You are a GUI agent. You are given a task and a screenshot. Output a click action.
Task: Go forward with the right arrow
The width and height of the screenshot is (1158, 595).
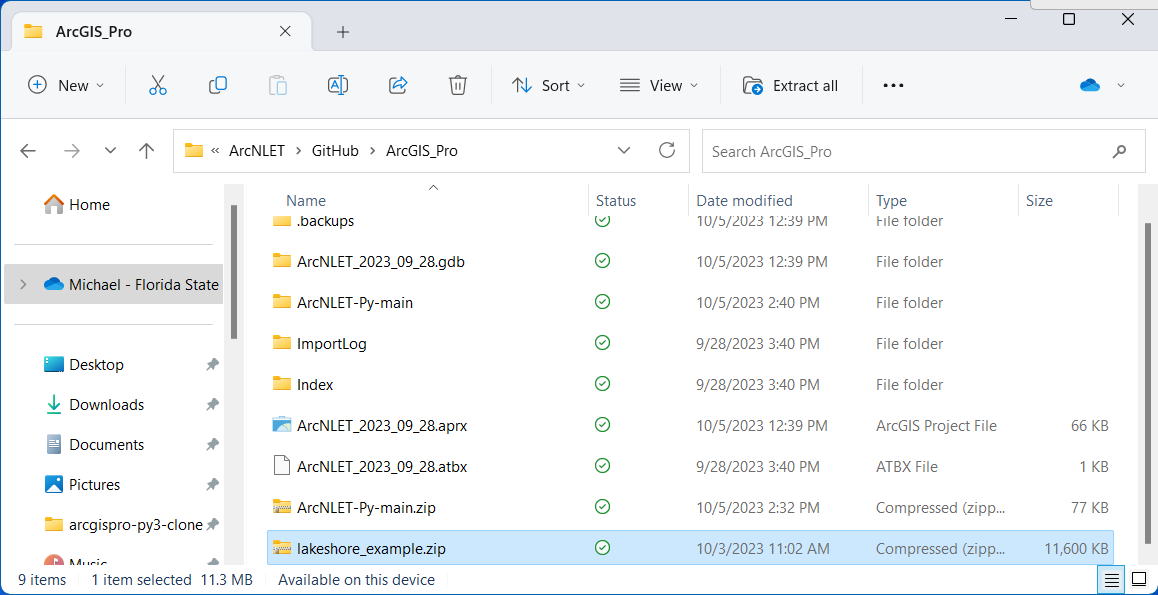click(x=72, y=151)
